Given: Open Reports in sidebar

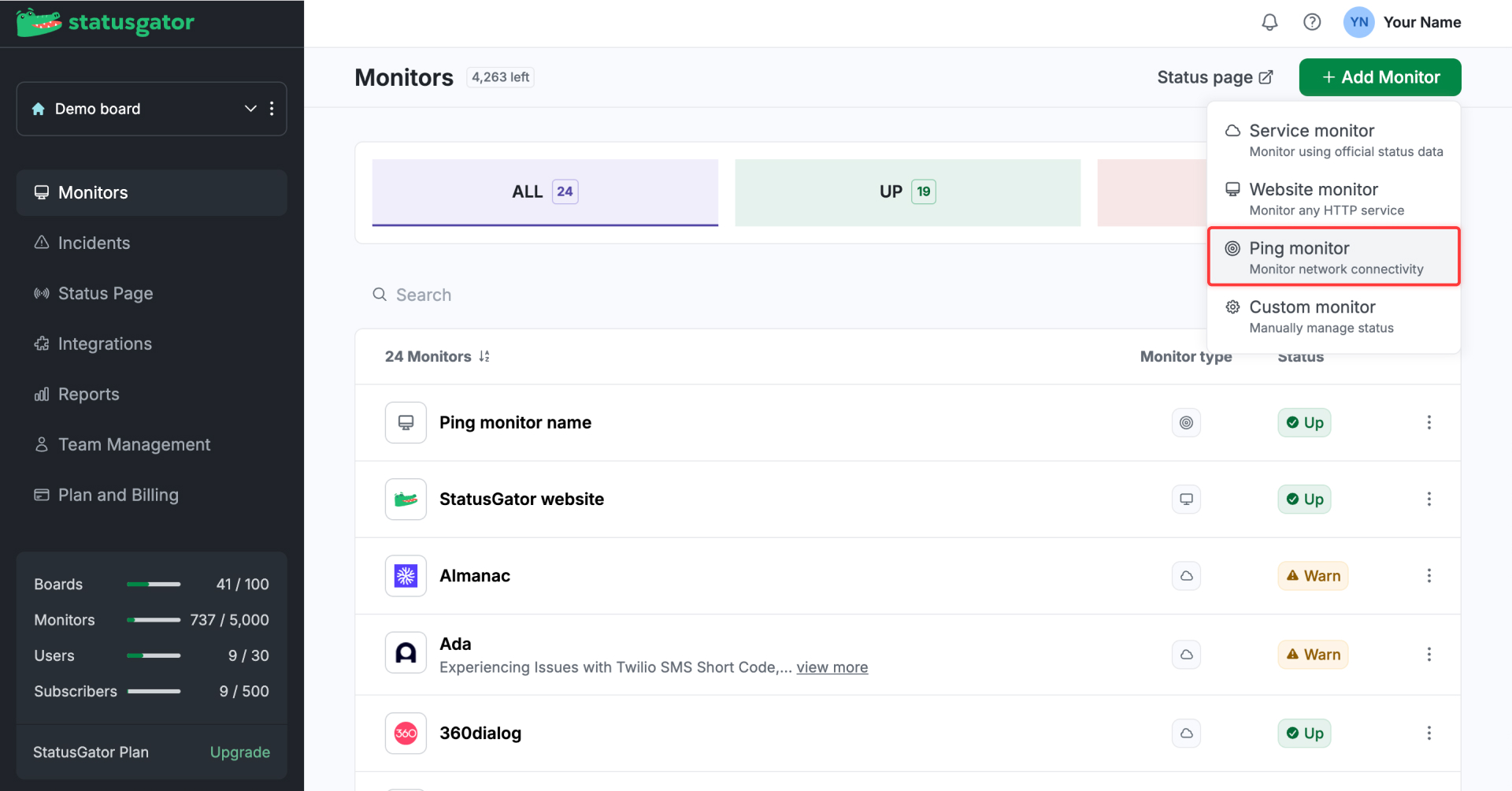Looking at the screenshot, I should pyautogui.click(x=152, y=395).
